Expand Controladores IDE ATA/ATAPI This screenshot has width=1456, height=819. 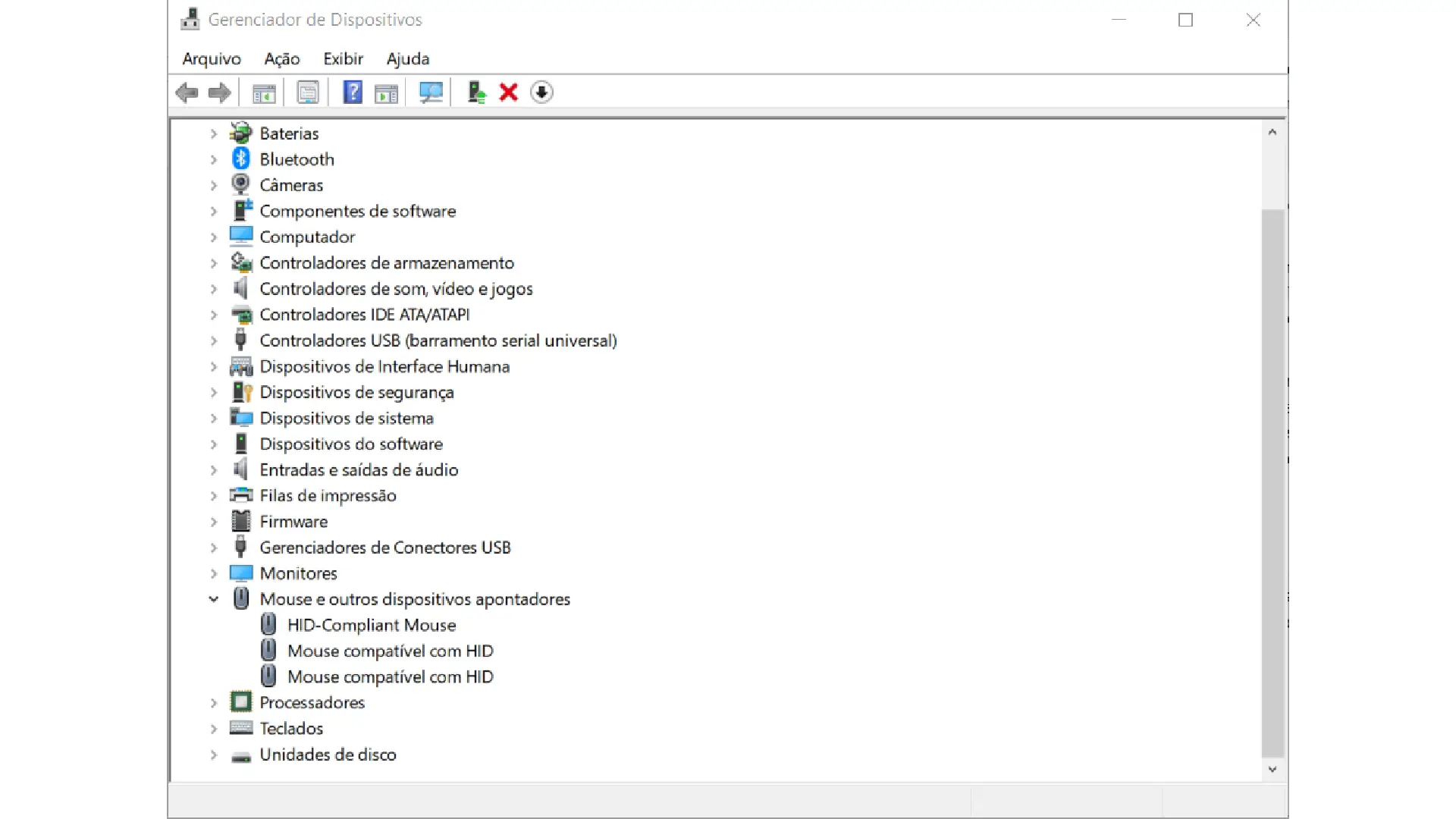213,315
